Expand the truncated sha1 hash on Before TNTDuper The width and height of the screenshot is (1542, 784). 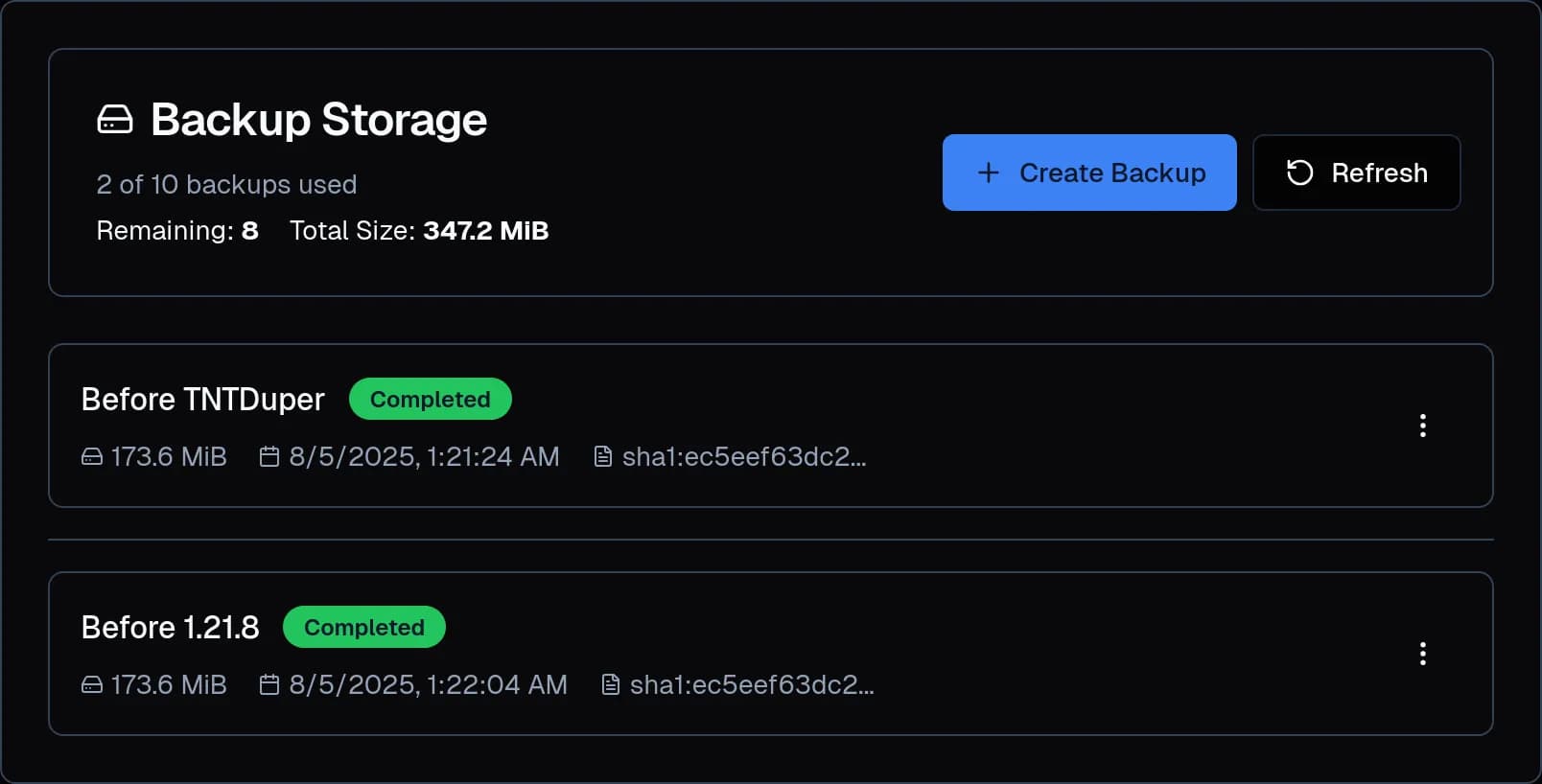(x=748, y=457)
